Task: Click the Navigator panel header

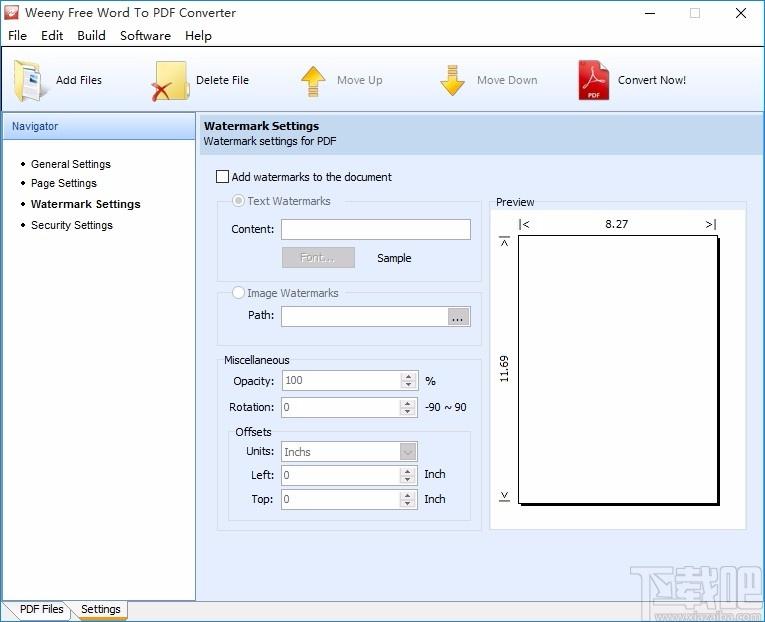Action: pos(99,126)
